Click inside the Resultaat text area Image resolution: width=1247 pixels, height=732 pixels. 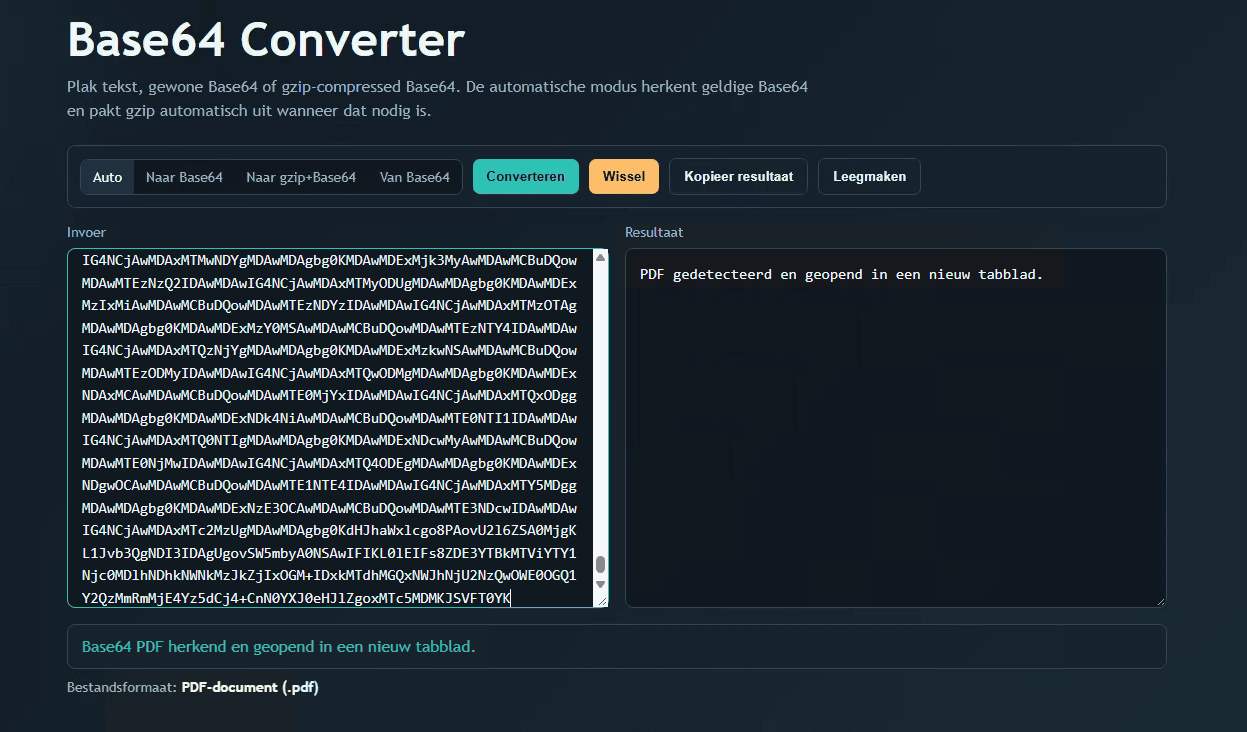coord(896,428)
